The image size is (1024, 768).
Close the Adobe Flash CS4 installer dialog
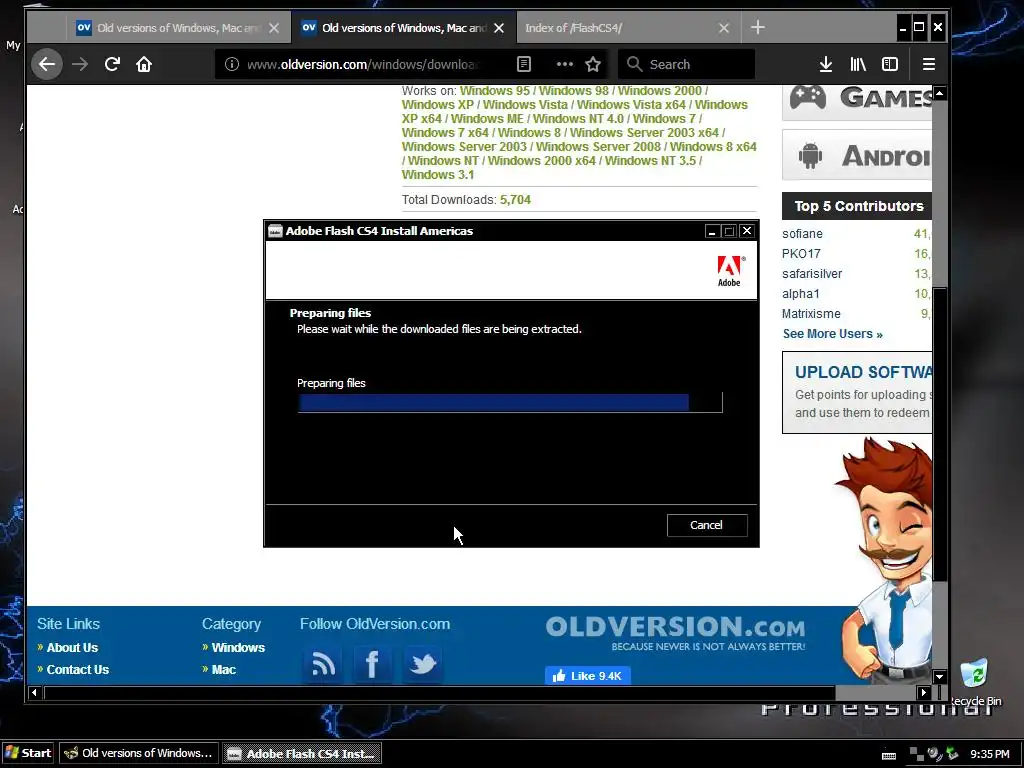click(747, 231)
